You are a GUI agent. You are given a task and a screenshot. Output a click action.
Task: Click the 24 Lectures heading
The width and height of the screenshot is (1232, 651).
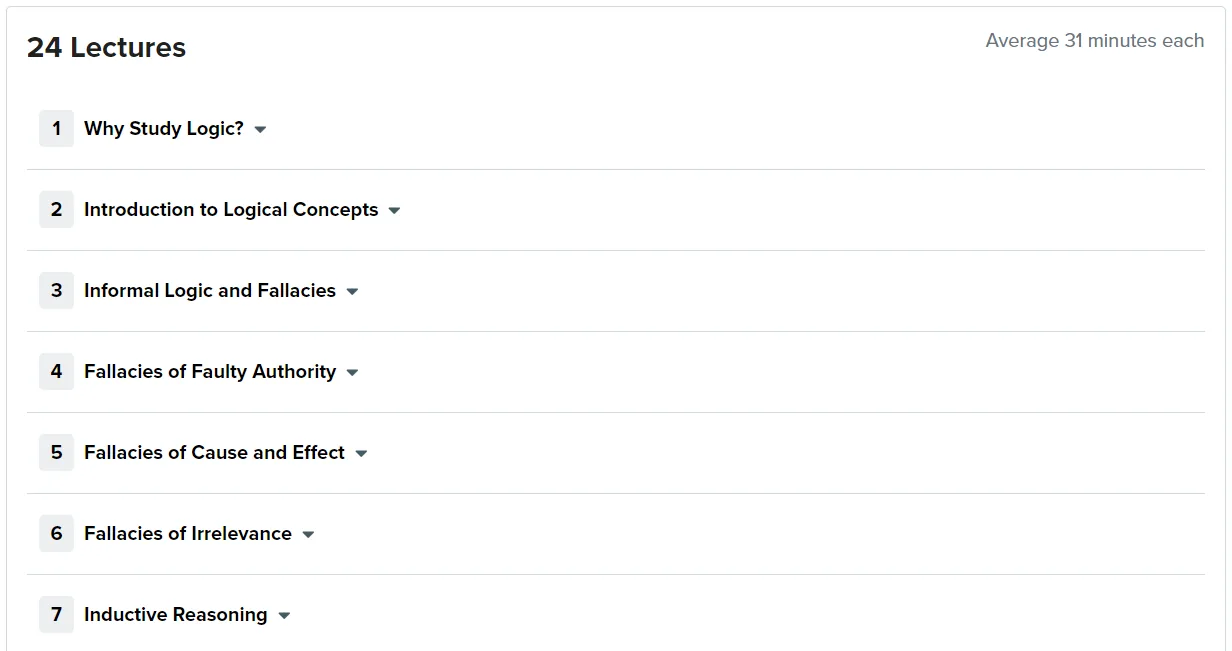pyautogui.click(x=106, y=48)
